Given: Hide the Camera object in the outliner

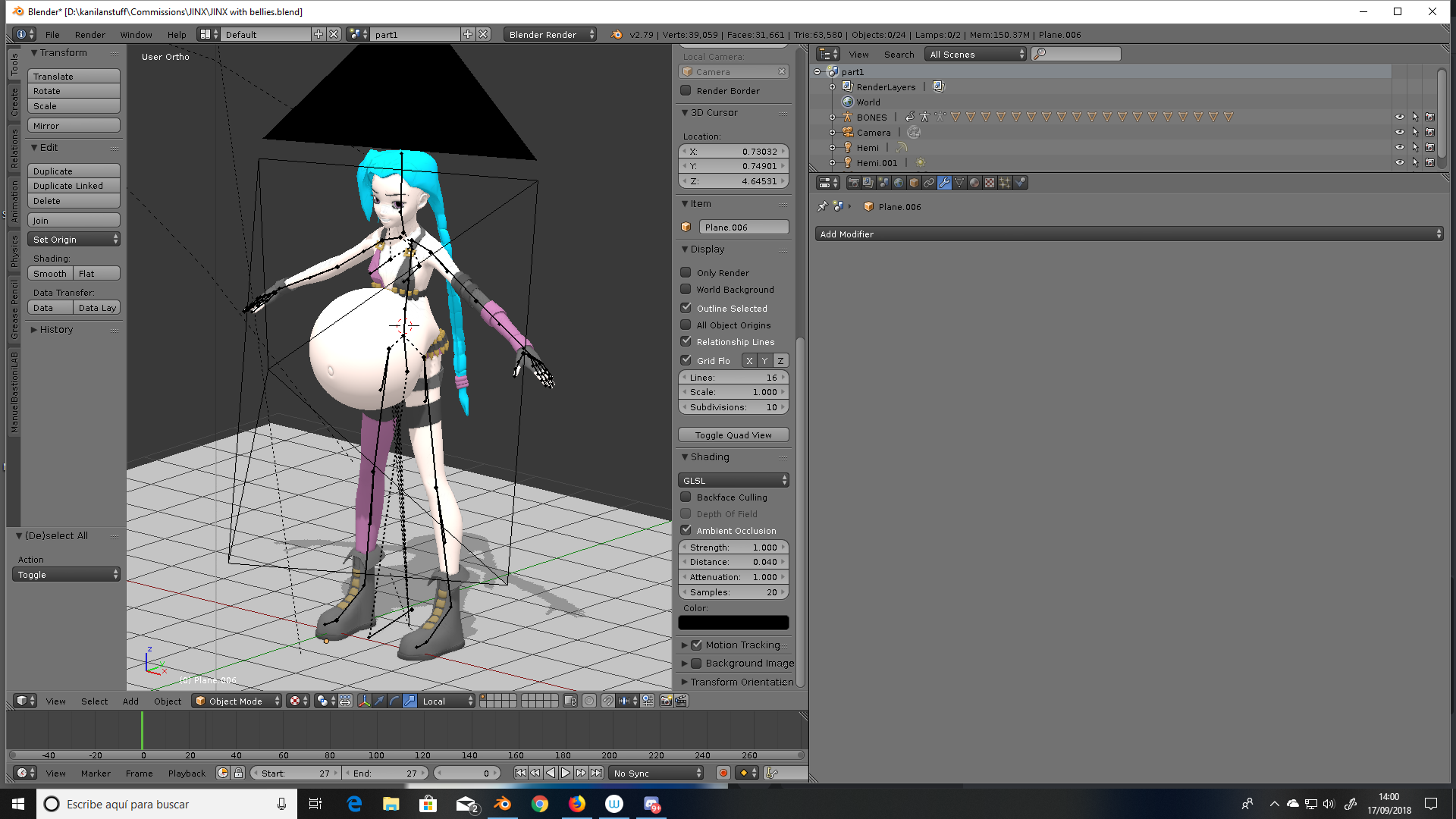Looking at the screenshot, I should coord(1400,132).
